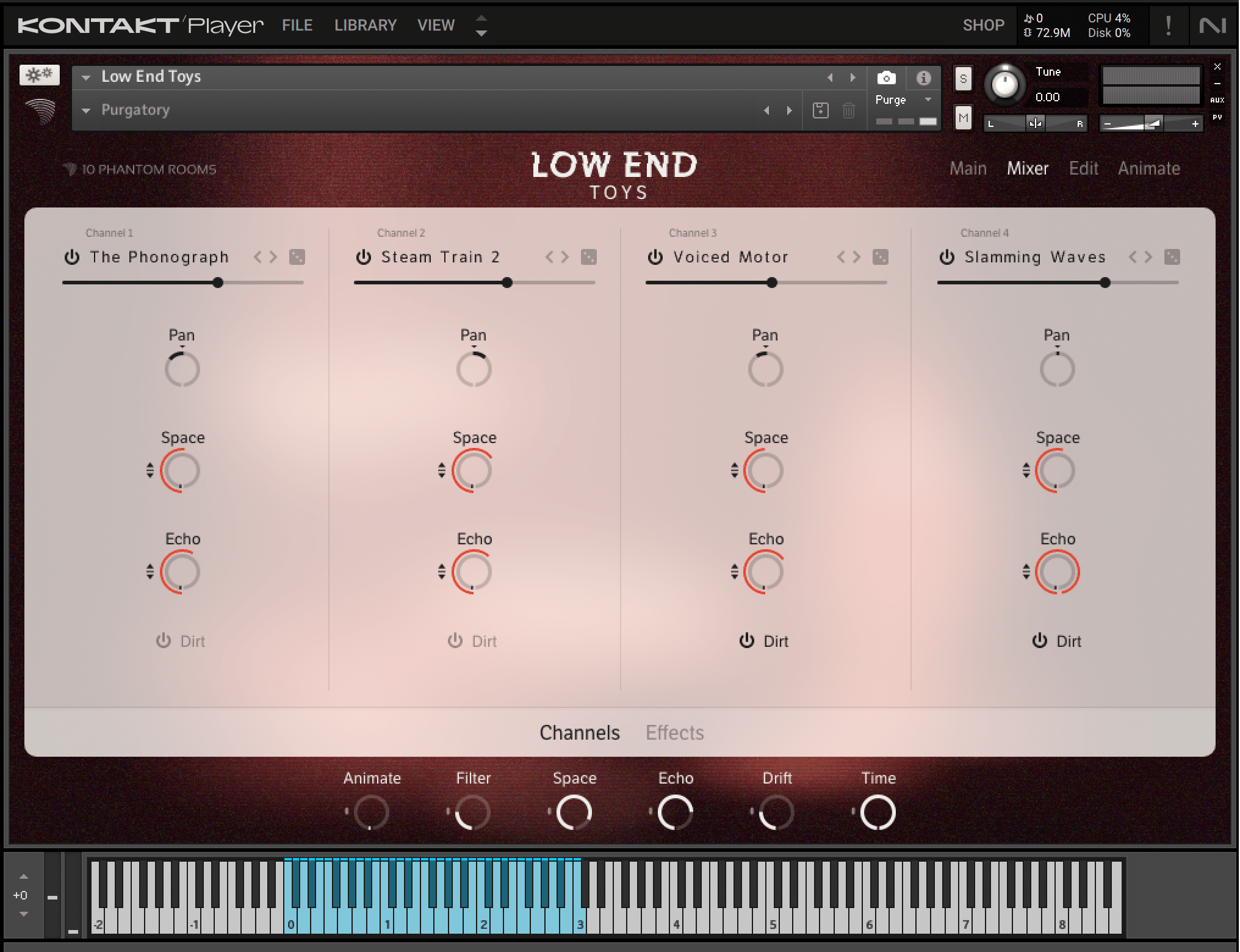This screenshot has height=952, width=1240.
Task: Open Channel 1 Echo modulation selector
Action: pos(150,571)
